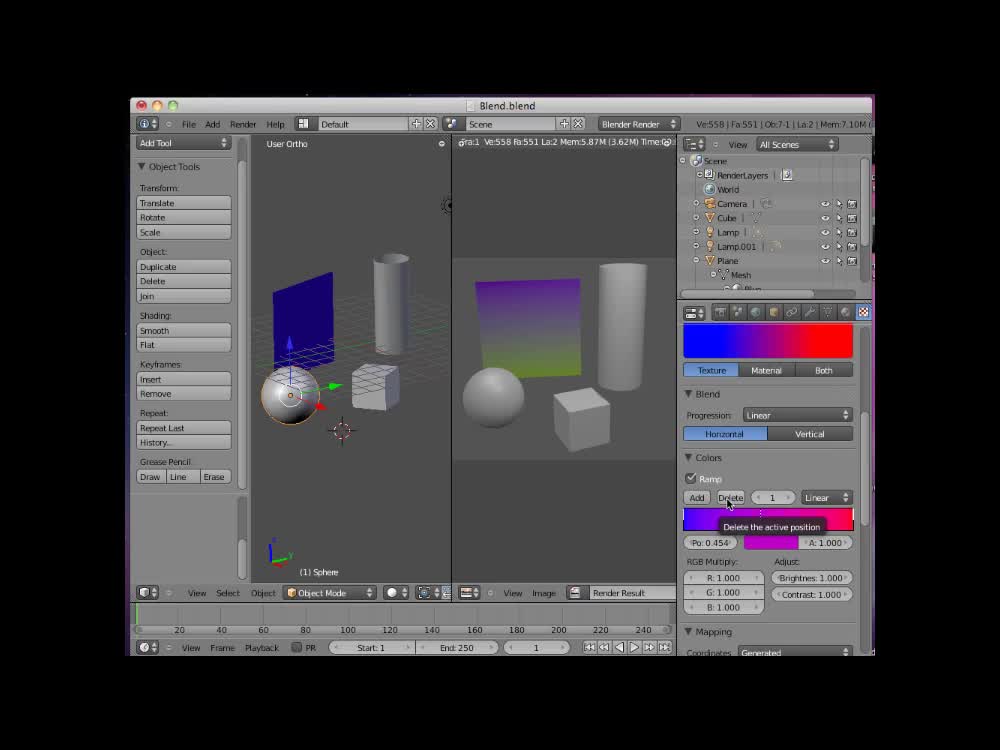This screenshot has width=1000, height=750.
Task: Hide the Camera object in the outliner
Action: pos(825,203)
